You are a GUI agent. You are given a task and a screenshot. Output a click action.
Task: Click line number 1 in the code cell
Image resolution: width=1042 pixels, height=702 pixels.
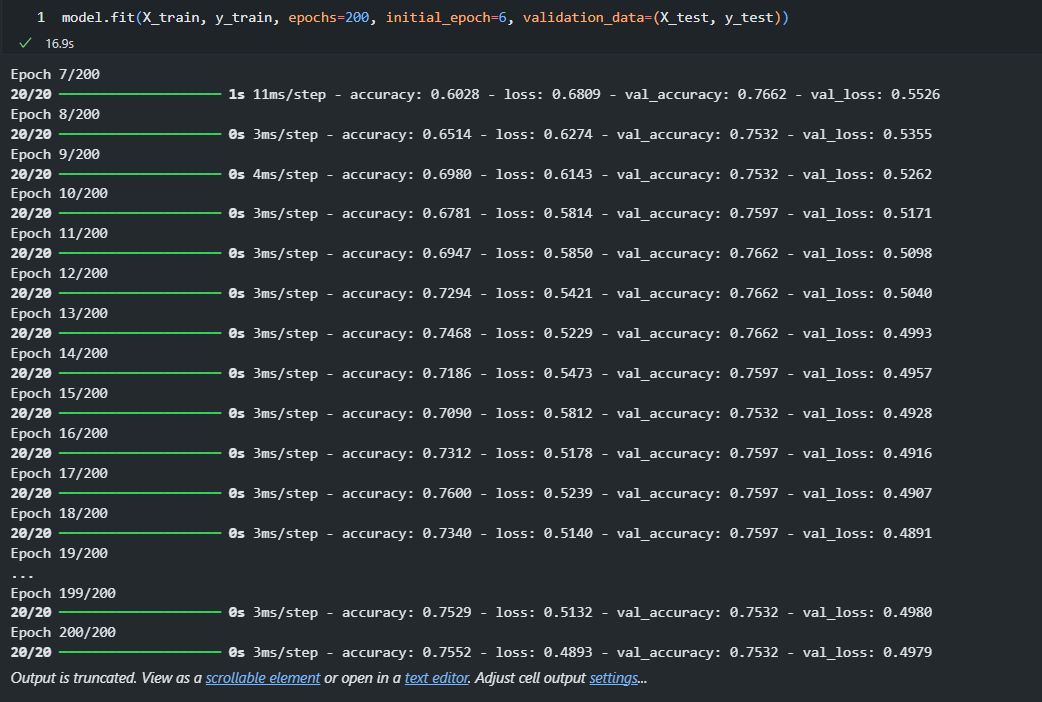coord(41,17)
